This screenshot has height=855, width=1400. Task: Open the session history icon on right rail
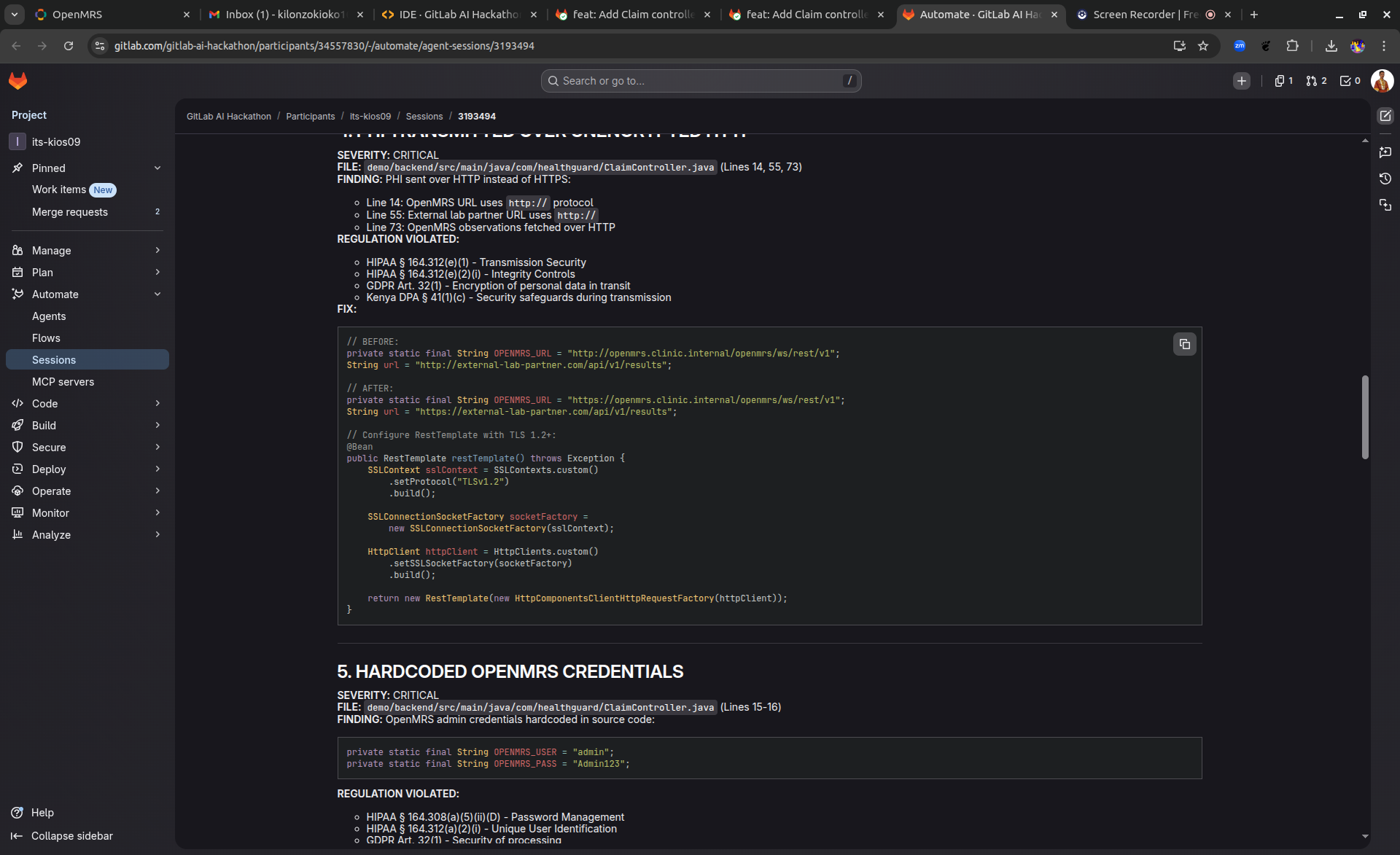pos(1385,179)
